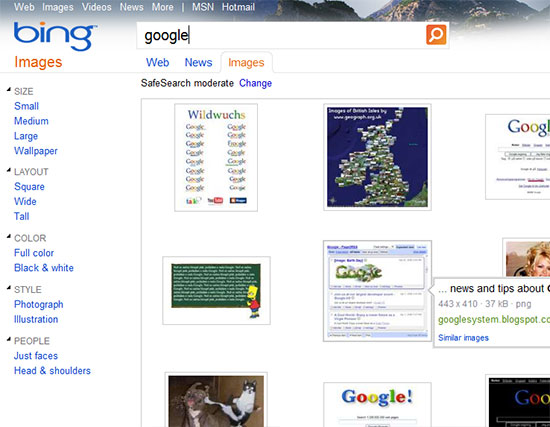
Task: Filter images to Just faces
Action: (36, 356)
